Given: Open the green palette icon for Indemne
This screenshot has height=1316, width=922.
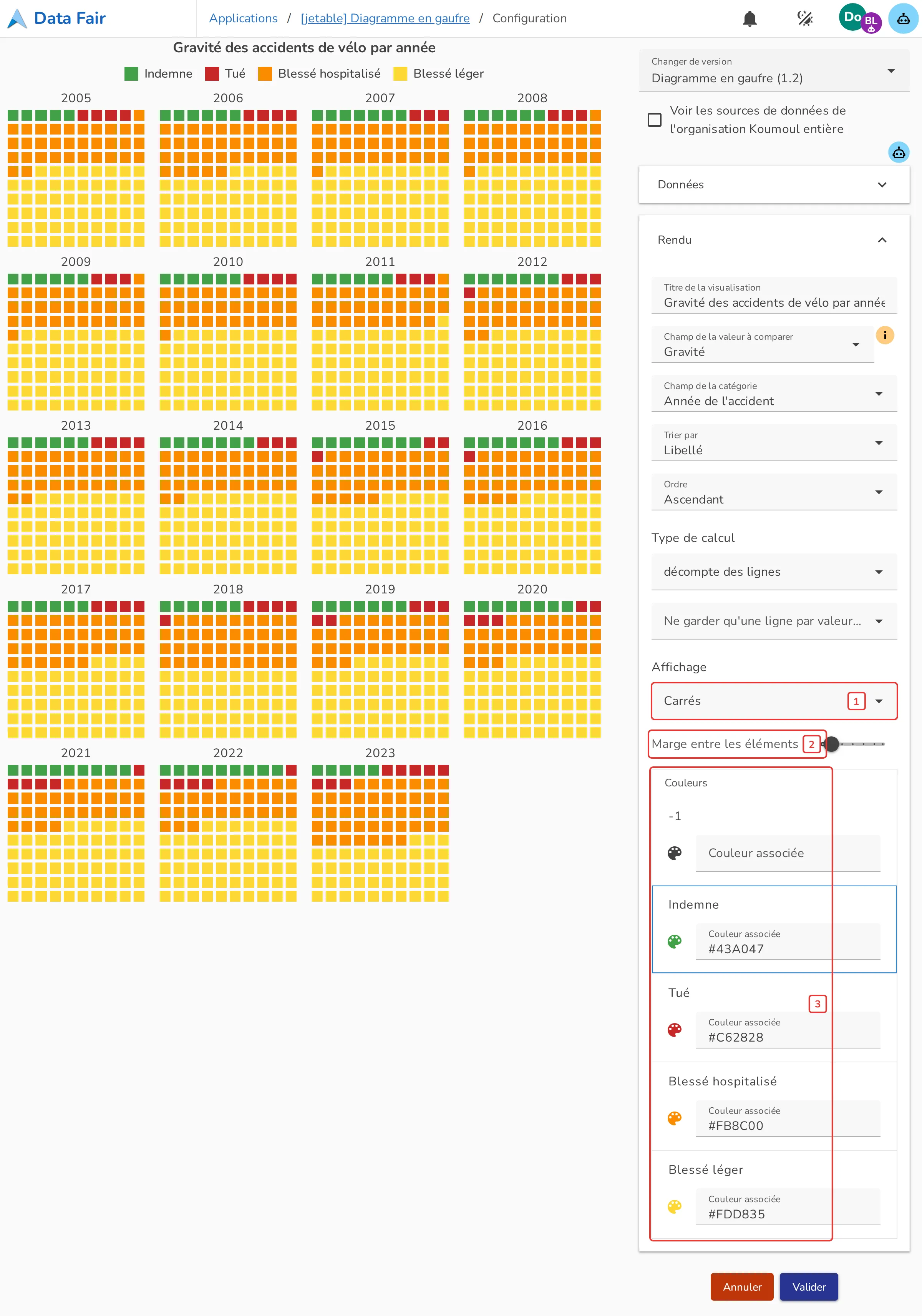Looking at the screenshot, I should tap(675, 941).
